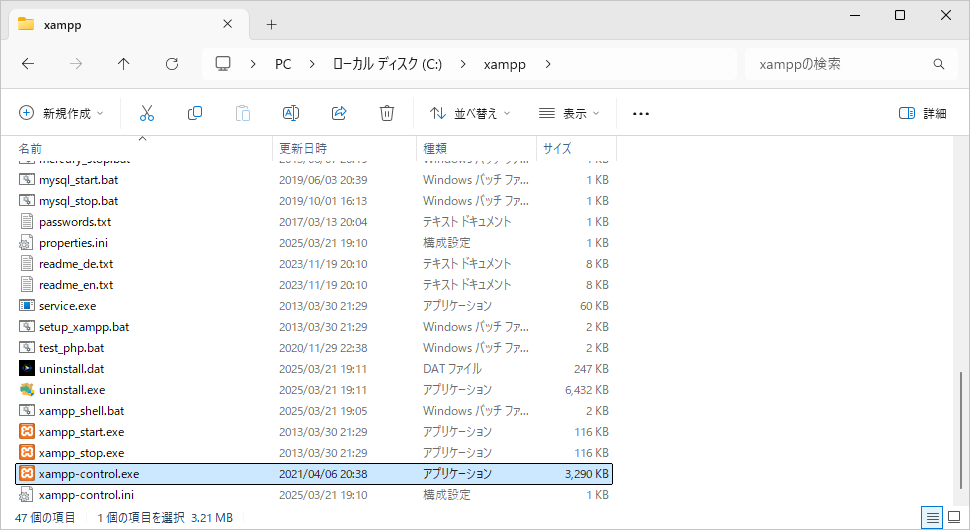
Task: Click the properties.ini gear file icon
Action: point(27,242)
